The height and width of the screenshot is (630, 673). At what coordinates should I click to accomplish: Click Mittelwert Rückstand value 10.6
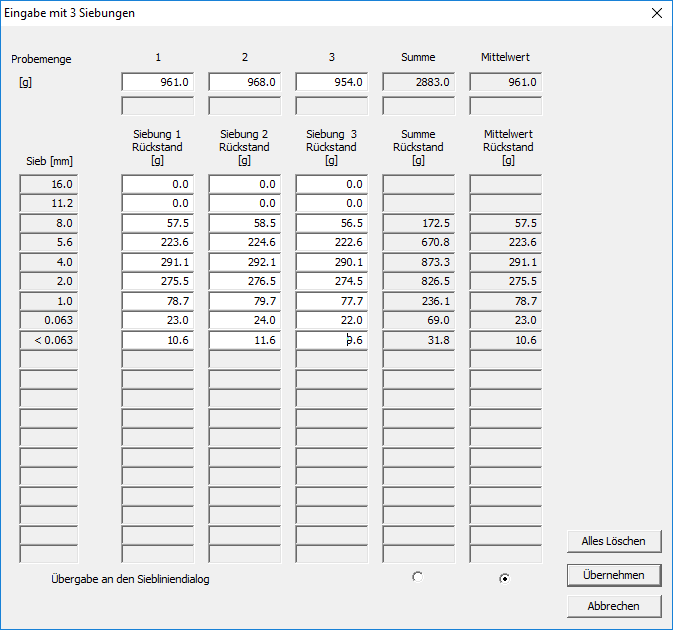click(x=506, y=340)
